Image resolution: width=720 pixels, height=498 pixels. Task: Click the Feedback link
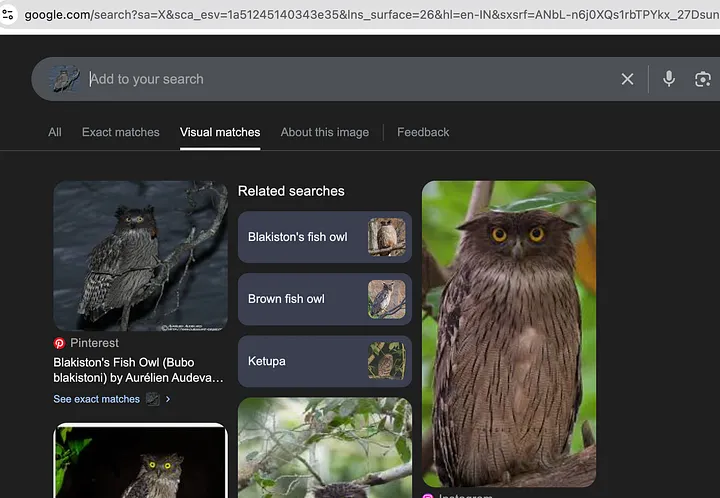point(423,132)
